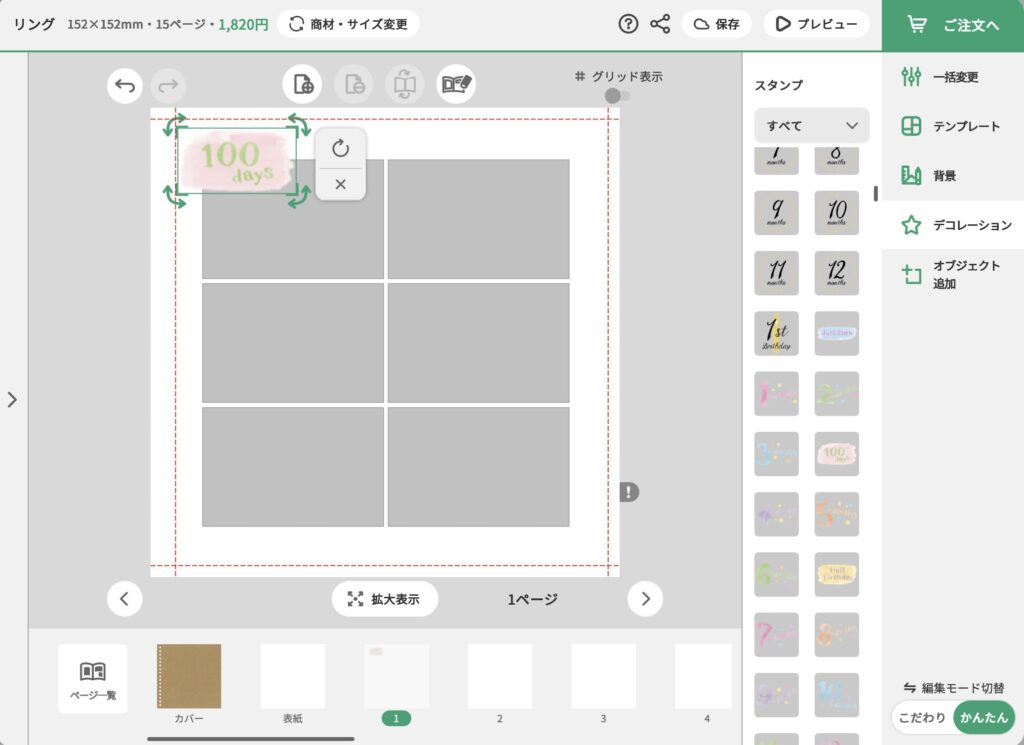Go to next page with right chevron

(645, 598)
